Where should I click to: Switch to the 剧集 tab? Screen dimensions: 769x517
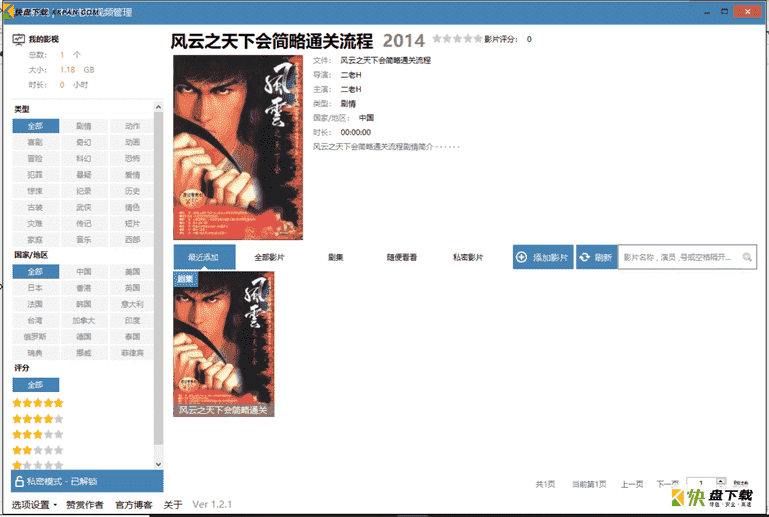pyautogui.click(x=335, y=257)
